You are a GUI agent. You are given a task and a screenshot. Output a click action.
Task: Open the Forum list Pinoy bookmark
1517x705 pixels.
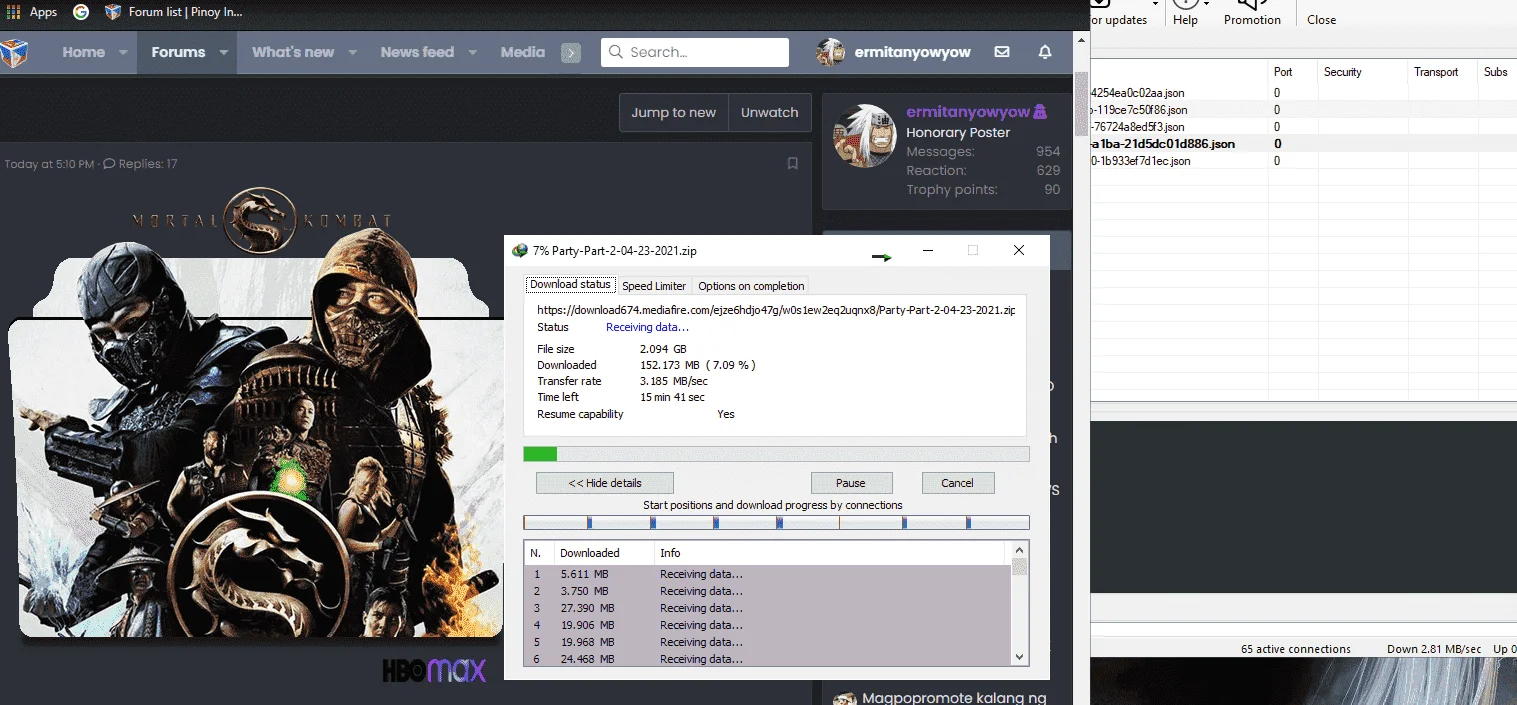[174, 12]
